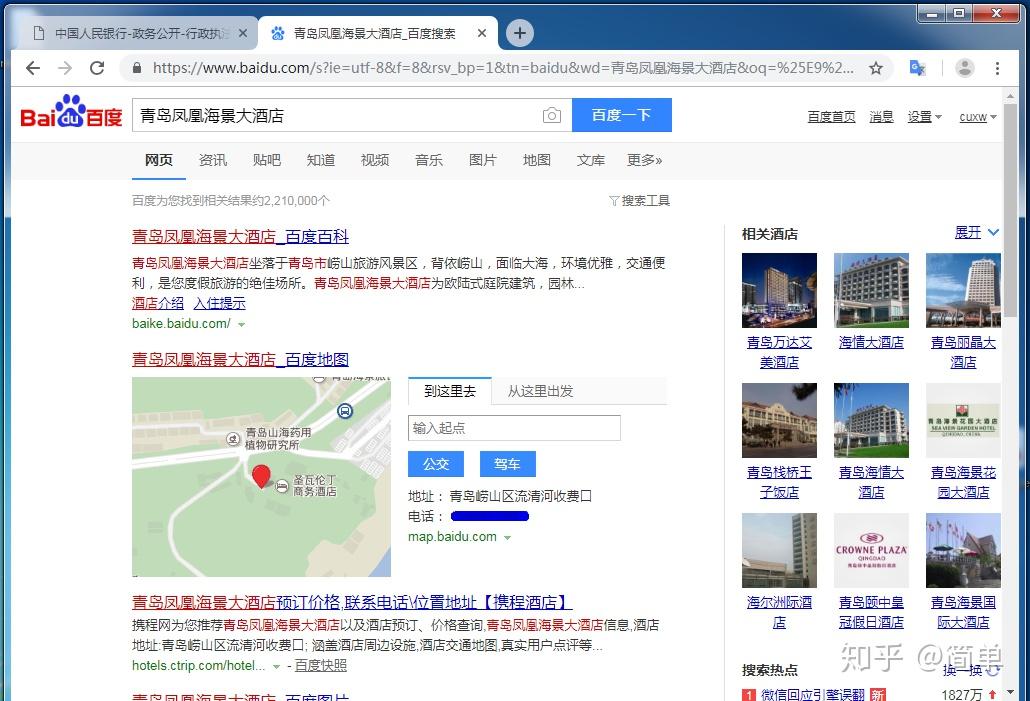This screenshot has width=1030, height=701.
Task: Open the 更多» categories
Action: [x=644, y=160]
